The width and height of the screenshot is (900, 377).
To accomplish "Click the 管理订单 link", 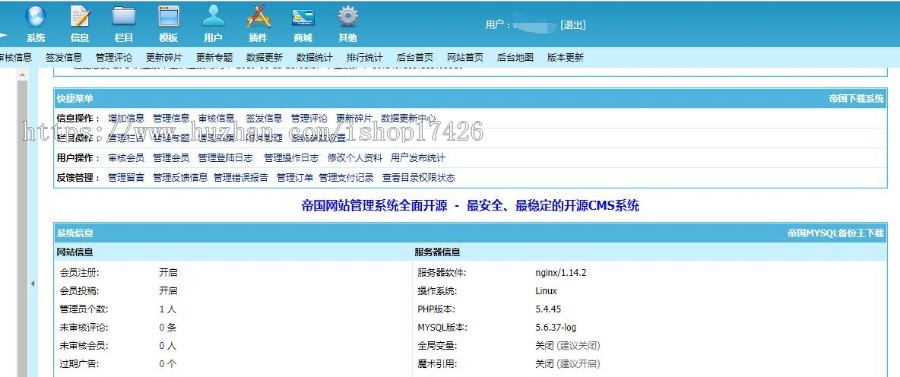I will click(x=294, y=178).
